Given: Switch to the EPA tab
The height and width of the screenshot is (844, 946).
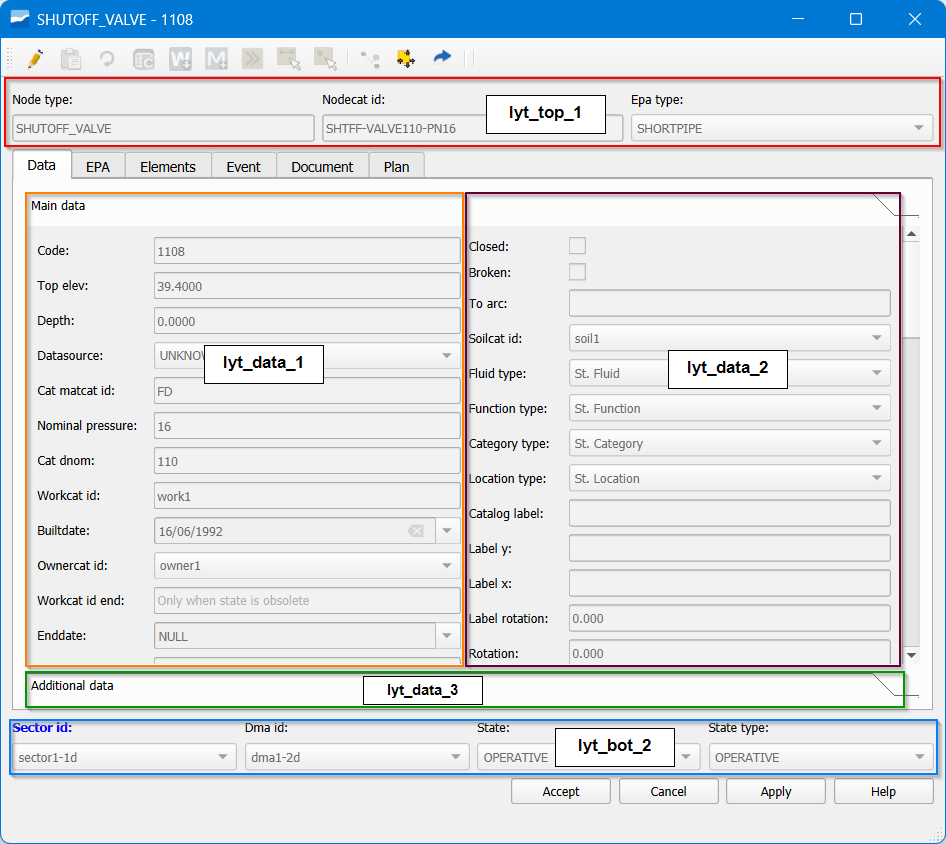Looking at the screenshot, I should click(98, 167).
